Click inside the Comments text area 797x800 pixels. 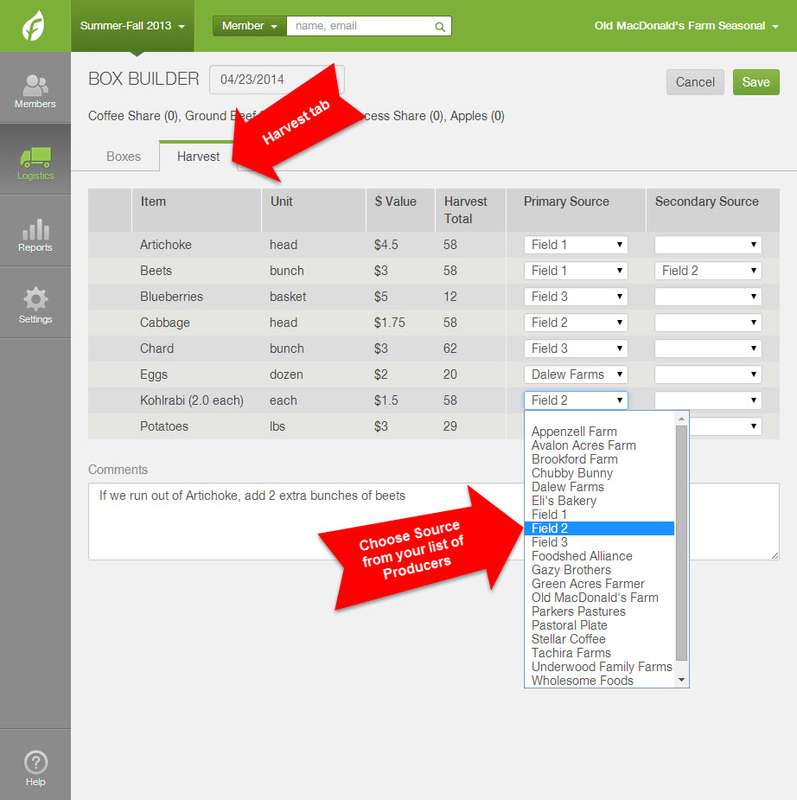click(433, 521)
